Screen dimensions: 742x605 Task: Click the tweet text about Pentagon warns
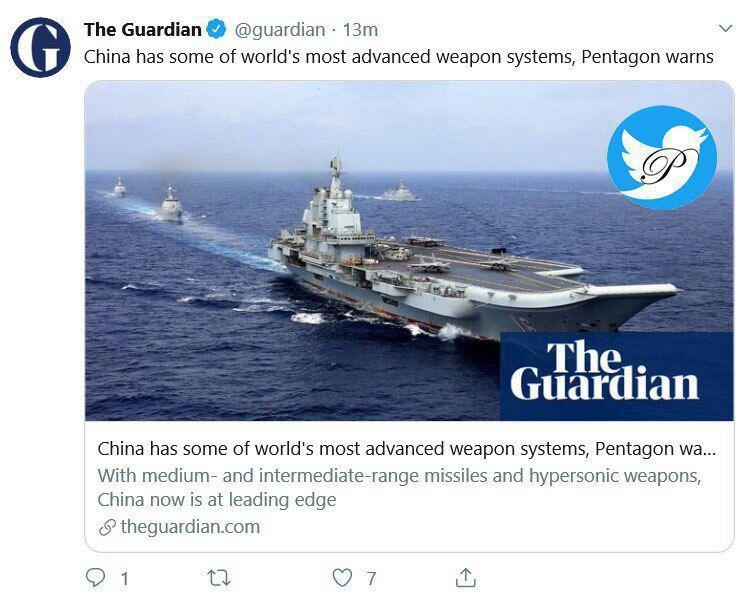pyautogui.click(x=398, y=57)
